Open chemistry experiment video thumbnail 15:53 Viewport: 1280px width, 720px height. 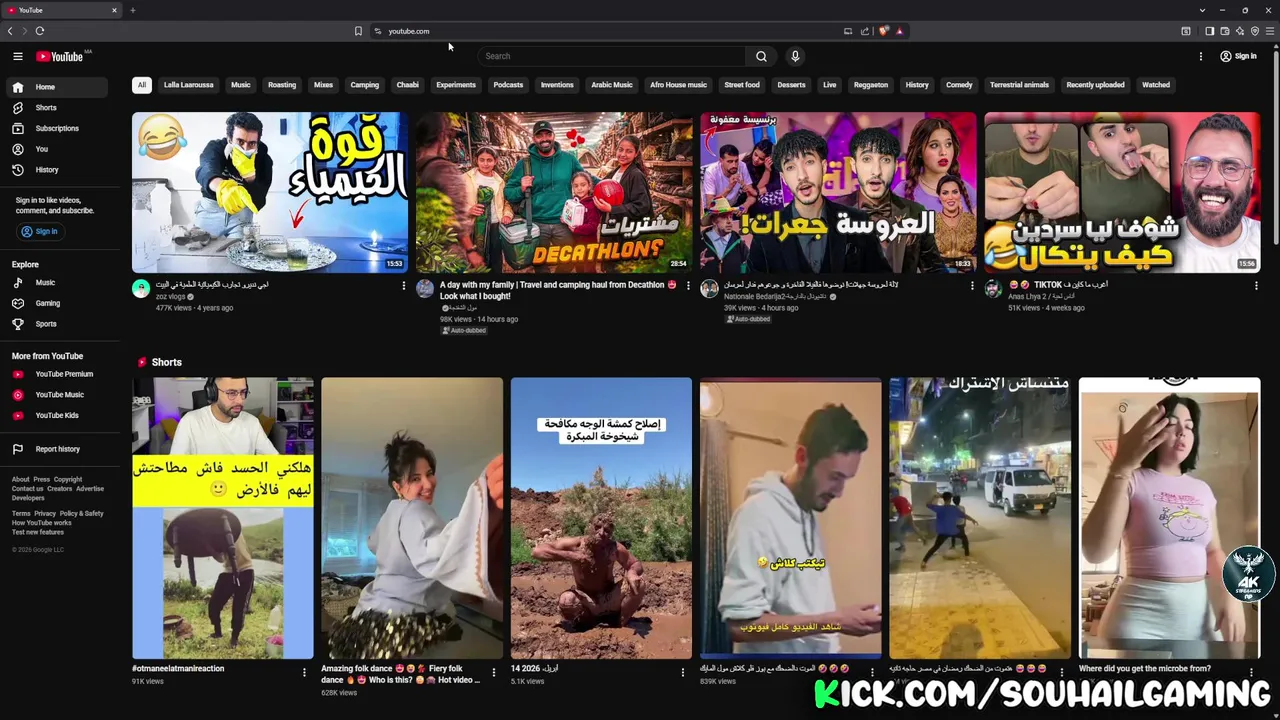pos(270,192)
